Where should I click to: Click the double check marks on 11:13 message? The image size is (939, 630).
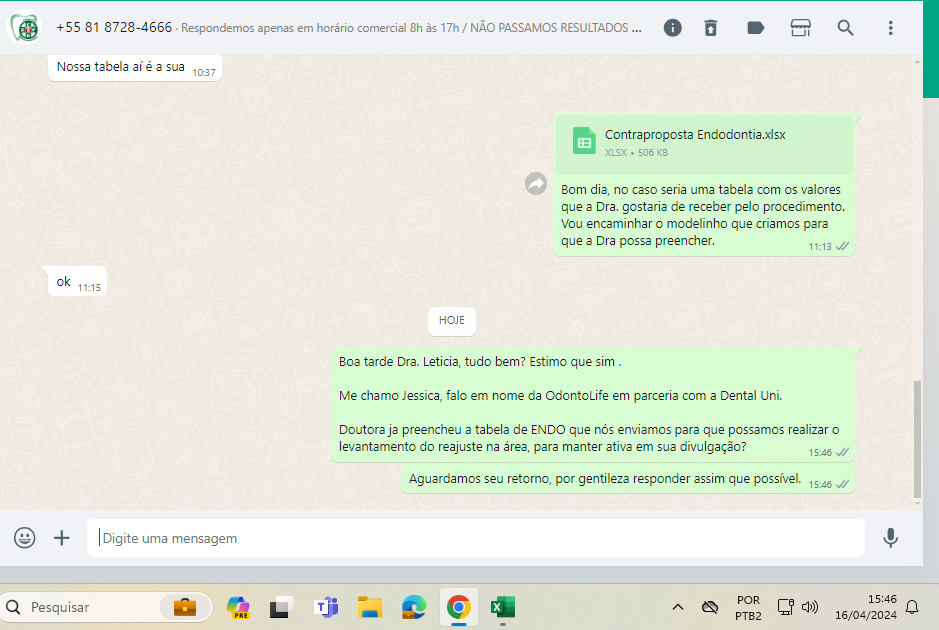843,246
